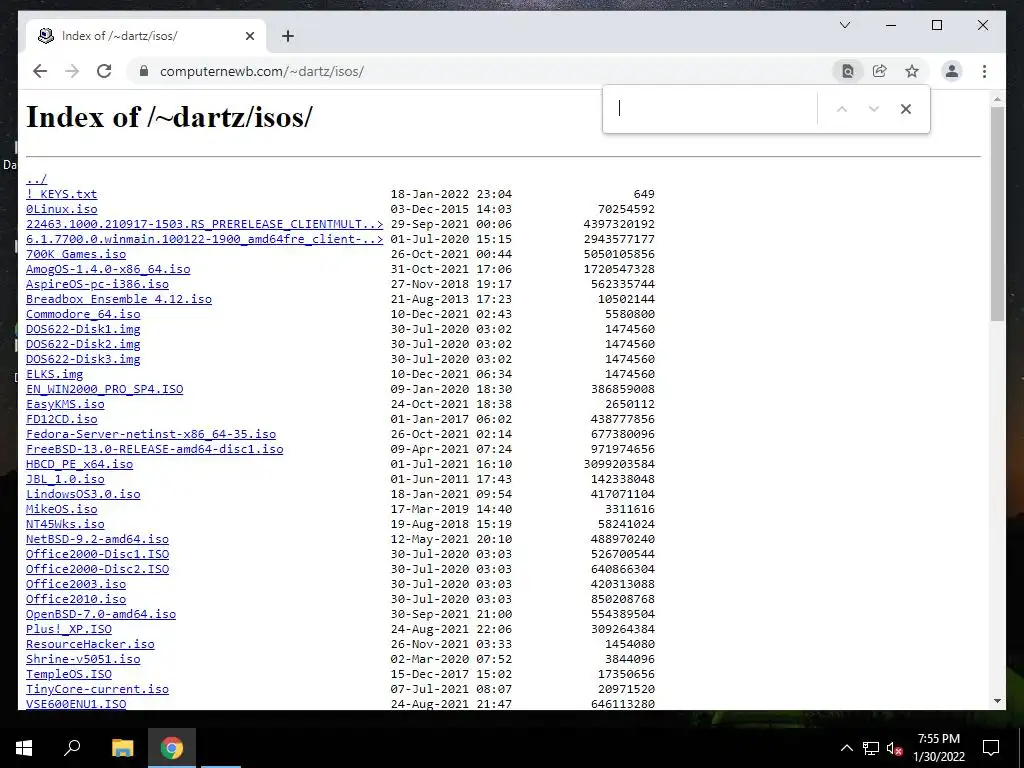Click the muted volume tray icon
This screenshot has width=1024, height=768.
click(x=895, y=748)
